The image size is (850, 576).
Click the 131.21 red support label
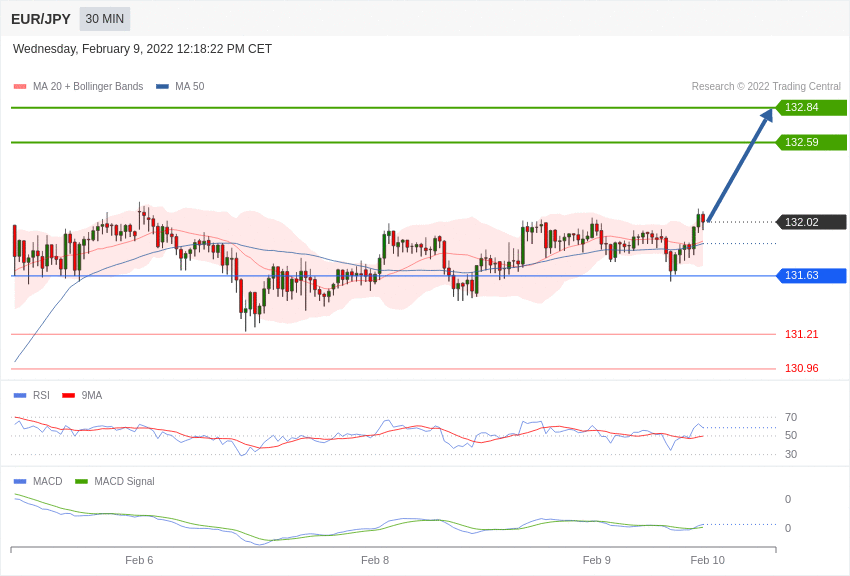[x=801, y=334]
